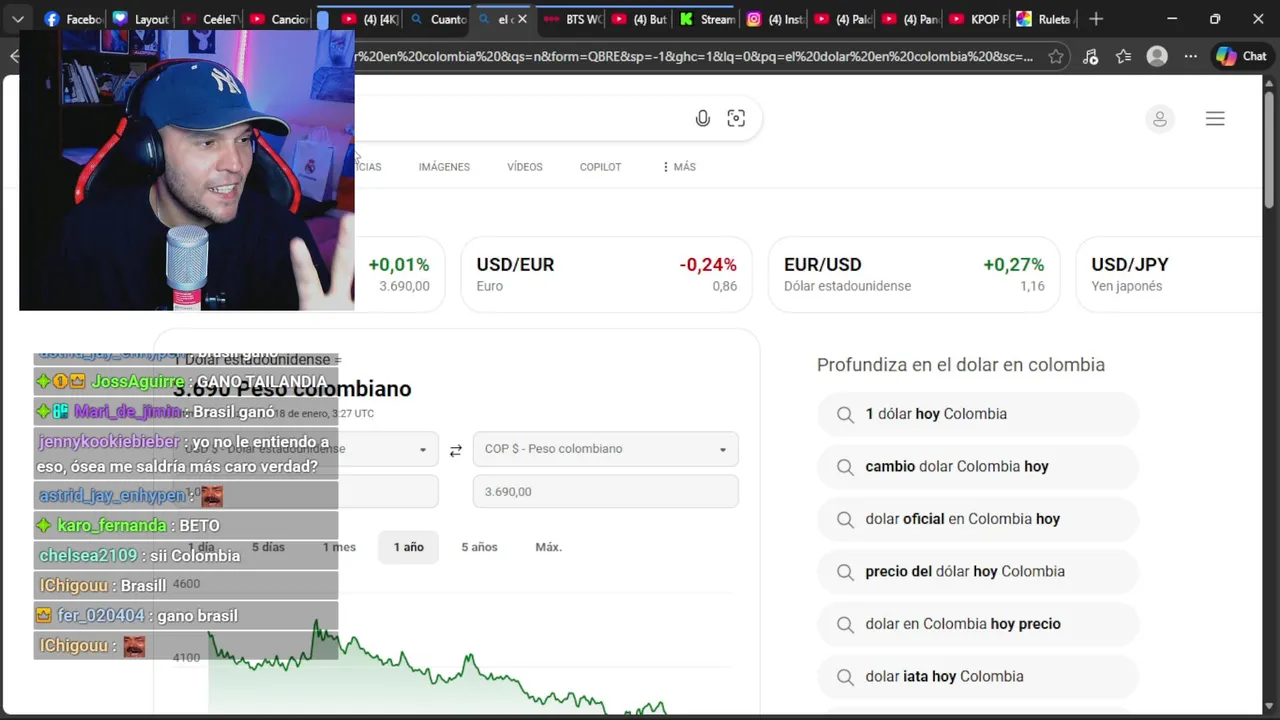Click search icon beside '1 dólar hoy Colombia'
The image size is (1280, 720).
846,415
